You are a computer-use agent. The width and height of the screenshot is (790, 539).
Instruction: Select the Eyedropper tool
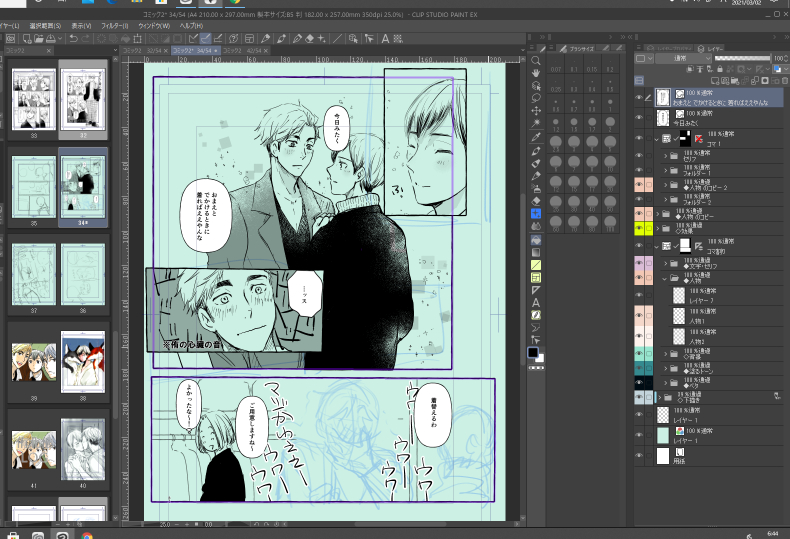536,137
